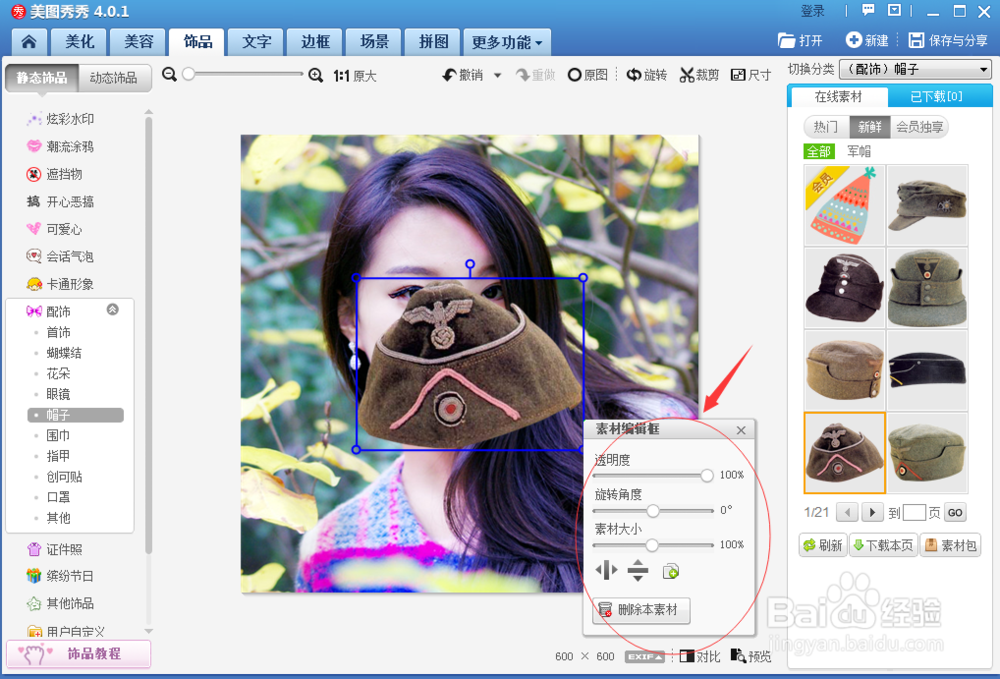The height and width of the screenshot is (679, 1000).
Task: Click 保存与分享 to save
Action: tap(948, 41)
